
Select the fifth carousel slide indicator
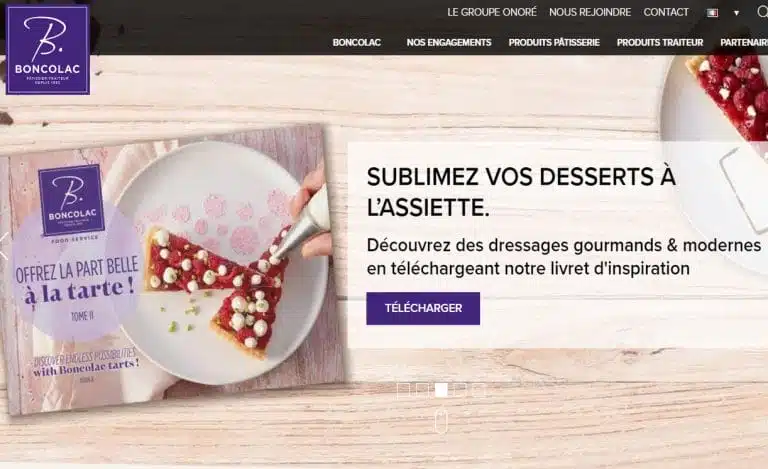(x=479, y=390)
